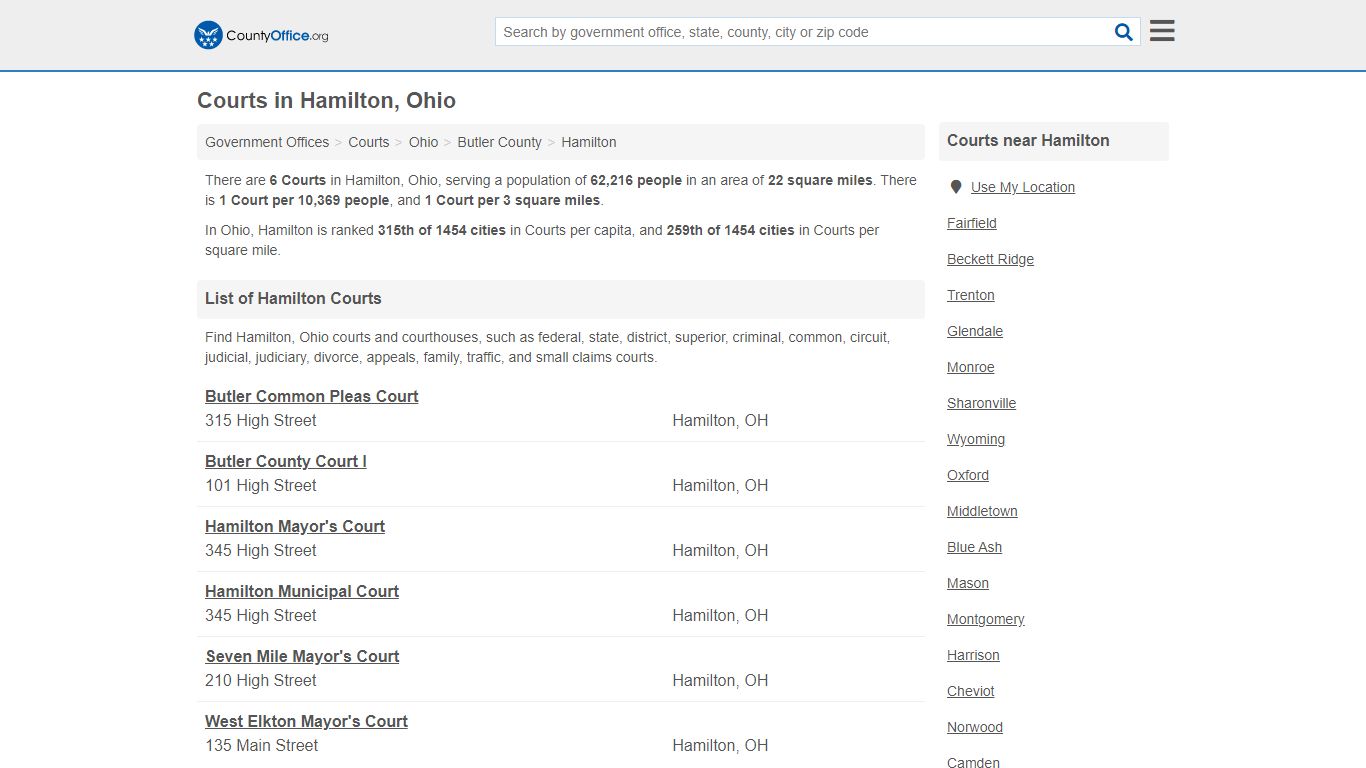Image resolution: width=1366 pixels, height=768 pixels.
Task: Click the 62,216 people population figure
Action: [x=636, y=180]
